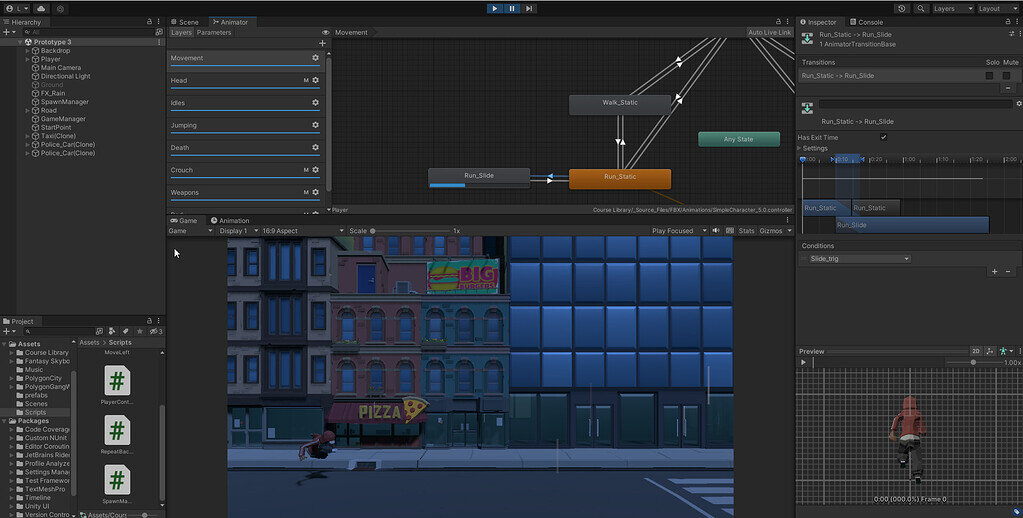
Task: Click the plus icon to add animator layer
Action: 322,44
